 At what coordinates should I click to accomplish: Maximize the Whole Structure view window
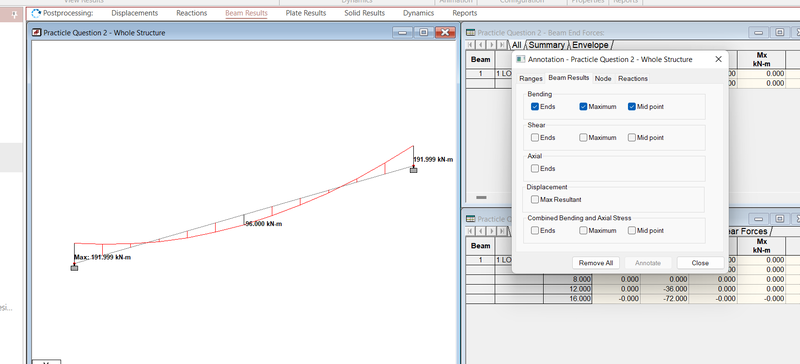tap(423, 33)
